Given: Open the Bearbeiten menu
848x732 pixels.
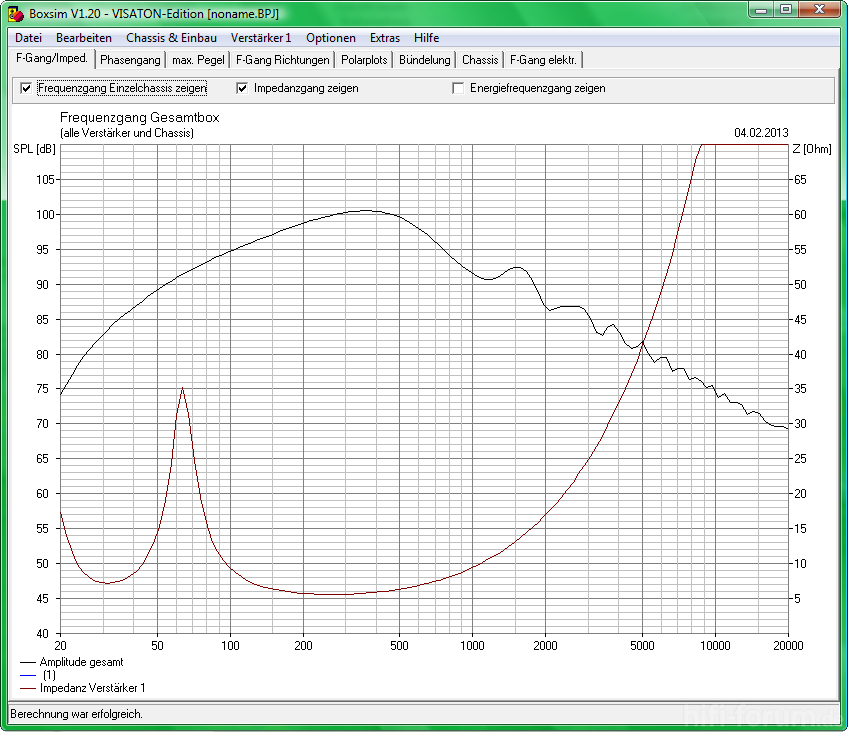Looking at the screenshot, I should 84,38.
